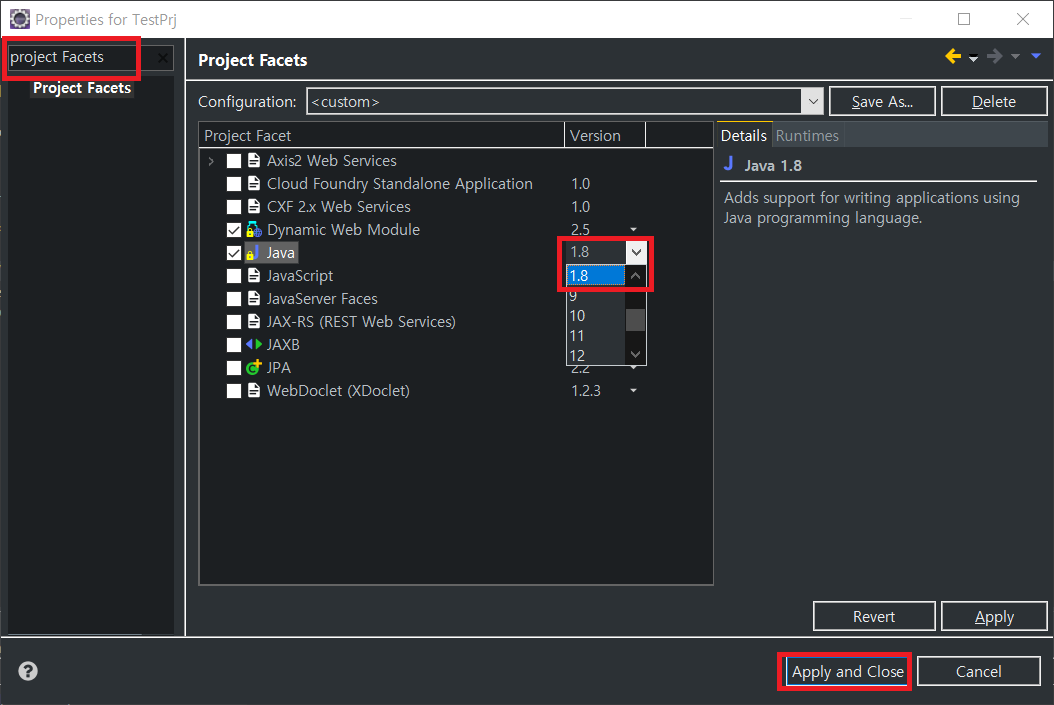Viewport: 1054px width, 705px height.
Task: Click the JavaServer Faces facet icon
Action: (x=253, y=298)
